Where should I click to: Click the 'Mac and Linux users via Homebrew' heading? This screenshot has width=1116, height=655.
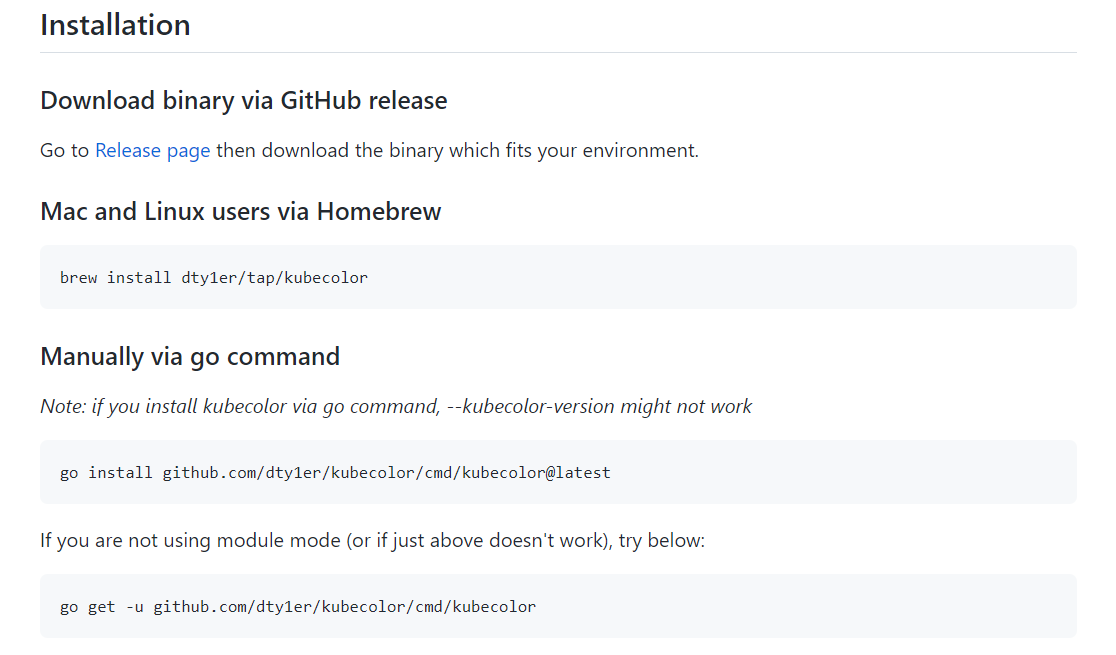coord(241,212)
